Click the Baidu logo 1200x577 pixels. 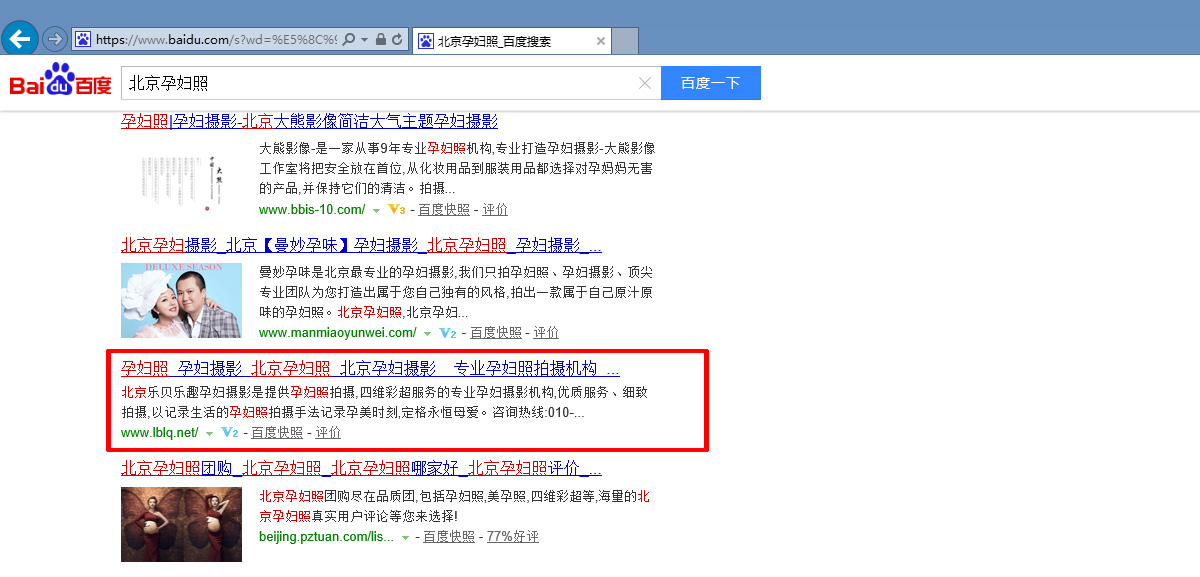click(x=60, y=82)
